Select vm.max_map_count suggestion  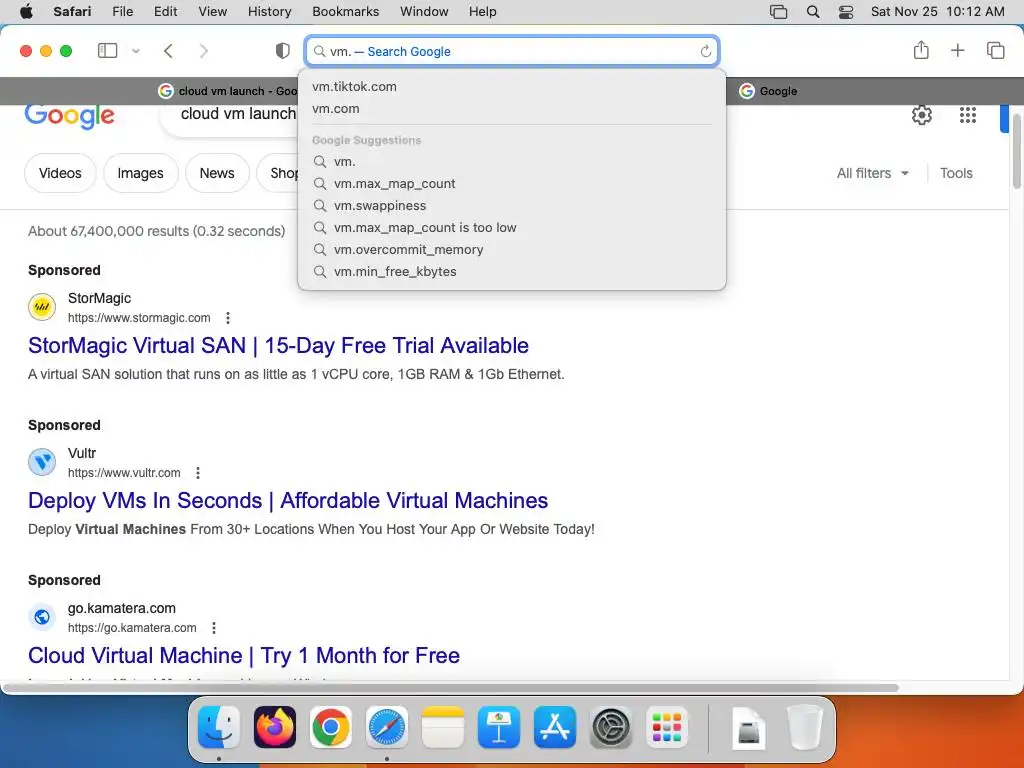click(x=512, y=184)
